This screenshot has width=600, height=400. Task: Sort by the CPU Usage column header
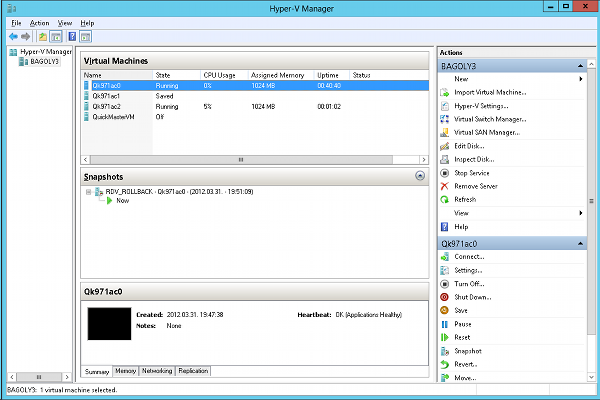click(x=224, y=75)
